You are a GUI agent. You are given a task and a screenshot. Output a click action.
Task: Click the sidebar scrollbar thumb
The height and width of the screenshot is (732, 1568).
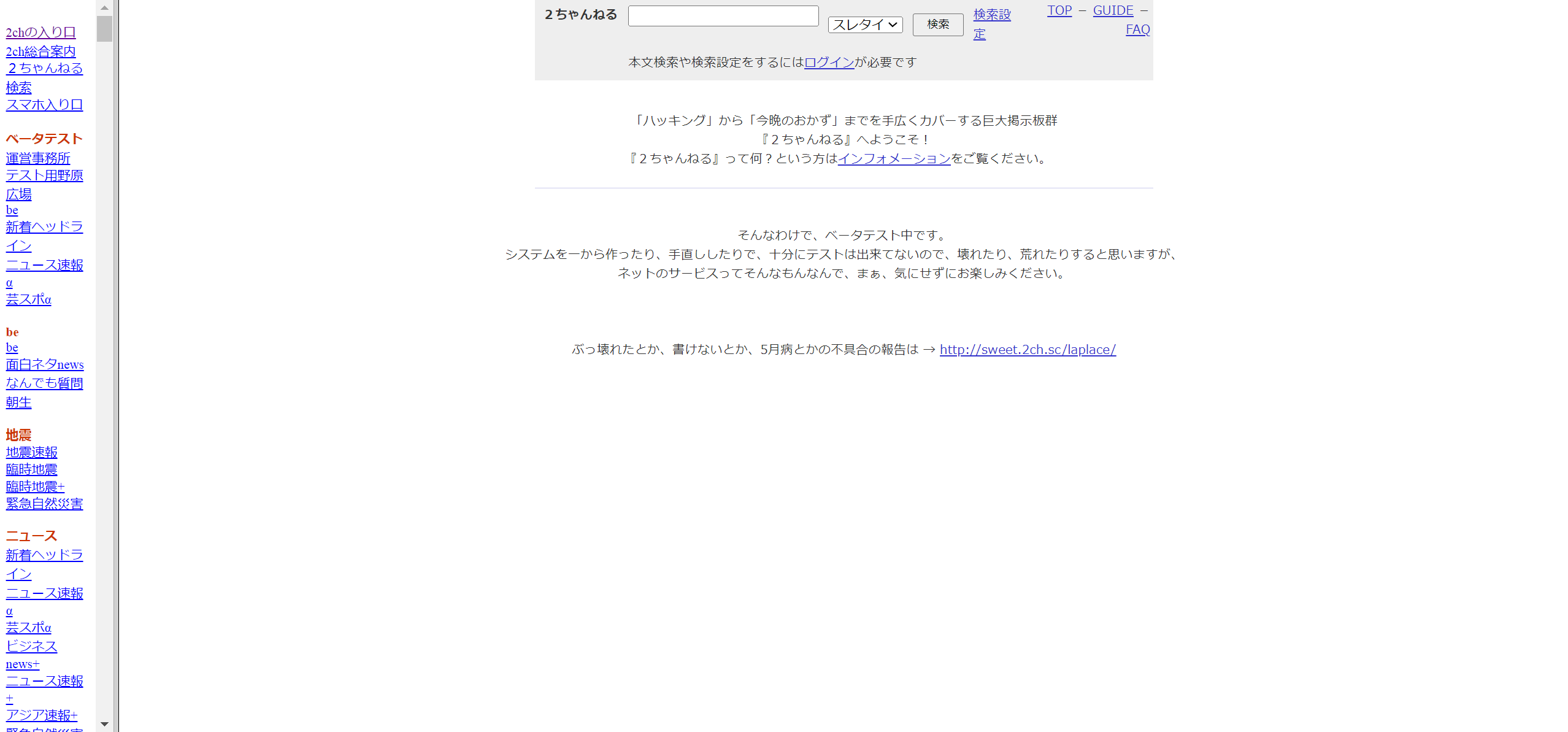coord(104,29)
